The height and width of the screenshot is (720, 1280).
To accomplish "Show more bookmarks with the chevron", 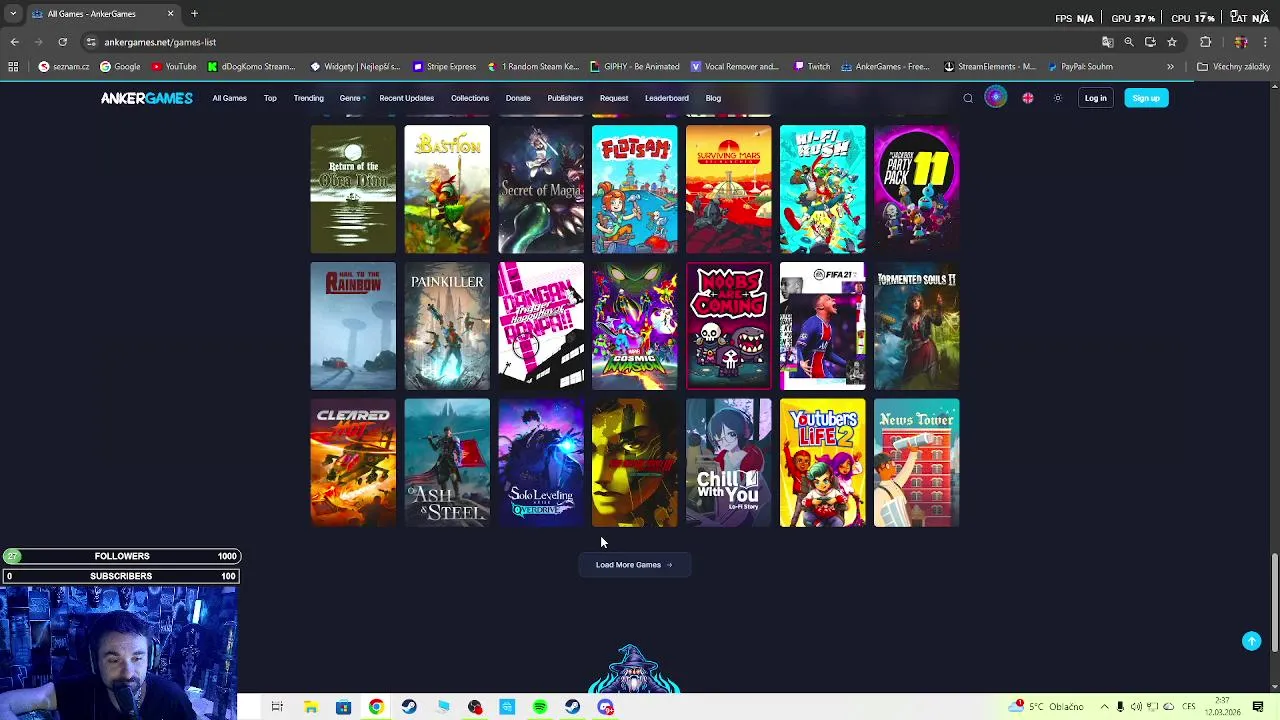I will 1170,67.
